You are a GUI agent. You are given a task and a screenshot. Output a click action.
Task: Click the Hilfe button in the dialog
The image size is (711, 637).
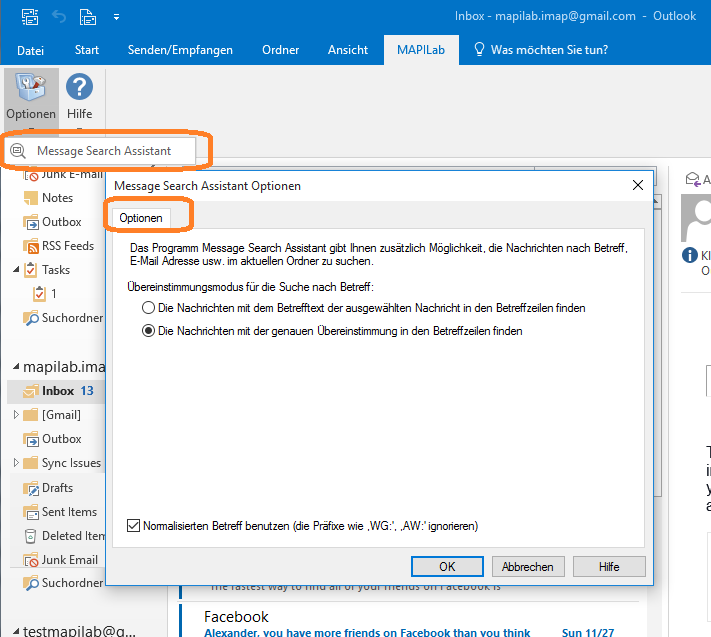click(x=609, y=567)
